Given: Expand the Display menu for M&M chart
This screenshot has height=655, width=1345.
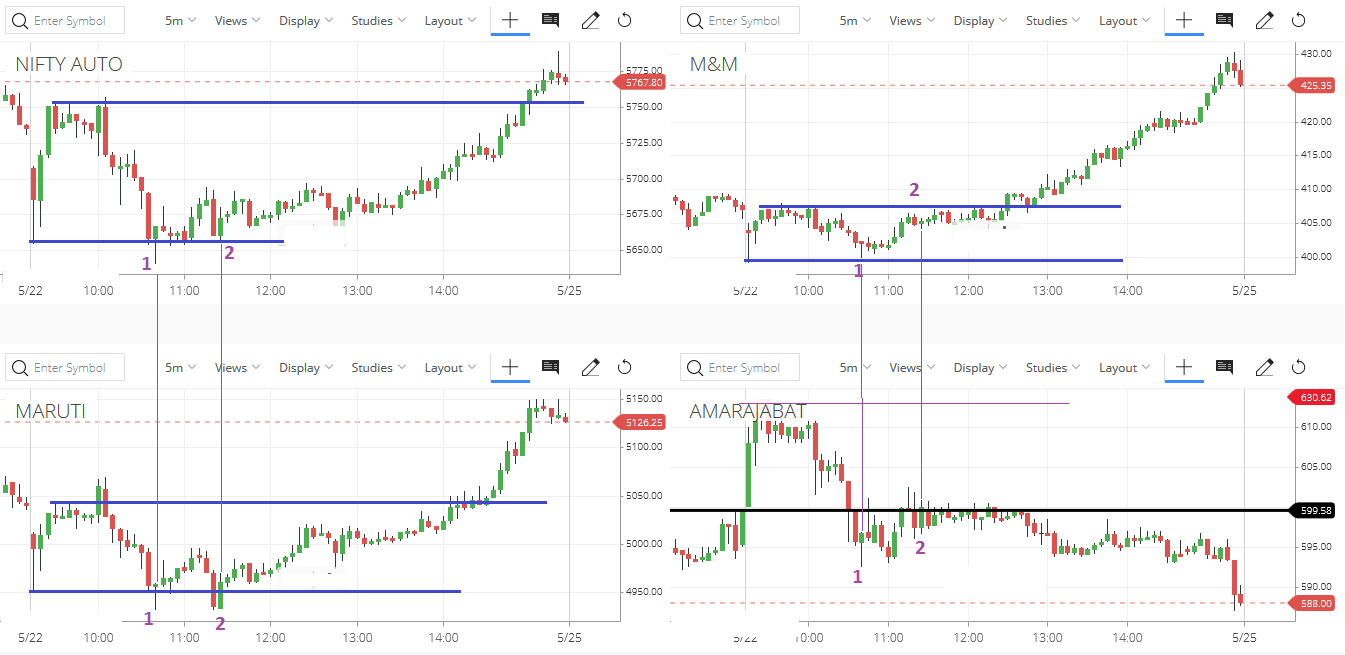Looking at the screenshot, I should tap(981, 20).
